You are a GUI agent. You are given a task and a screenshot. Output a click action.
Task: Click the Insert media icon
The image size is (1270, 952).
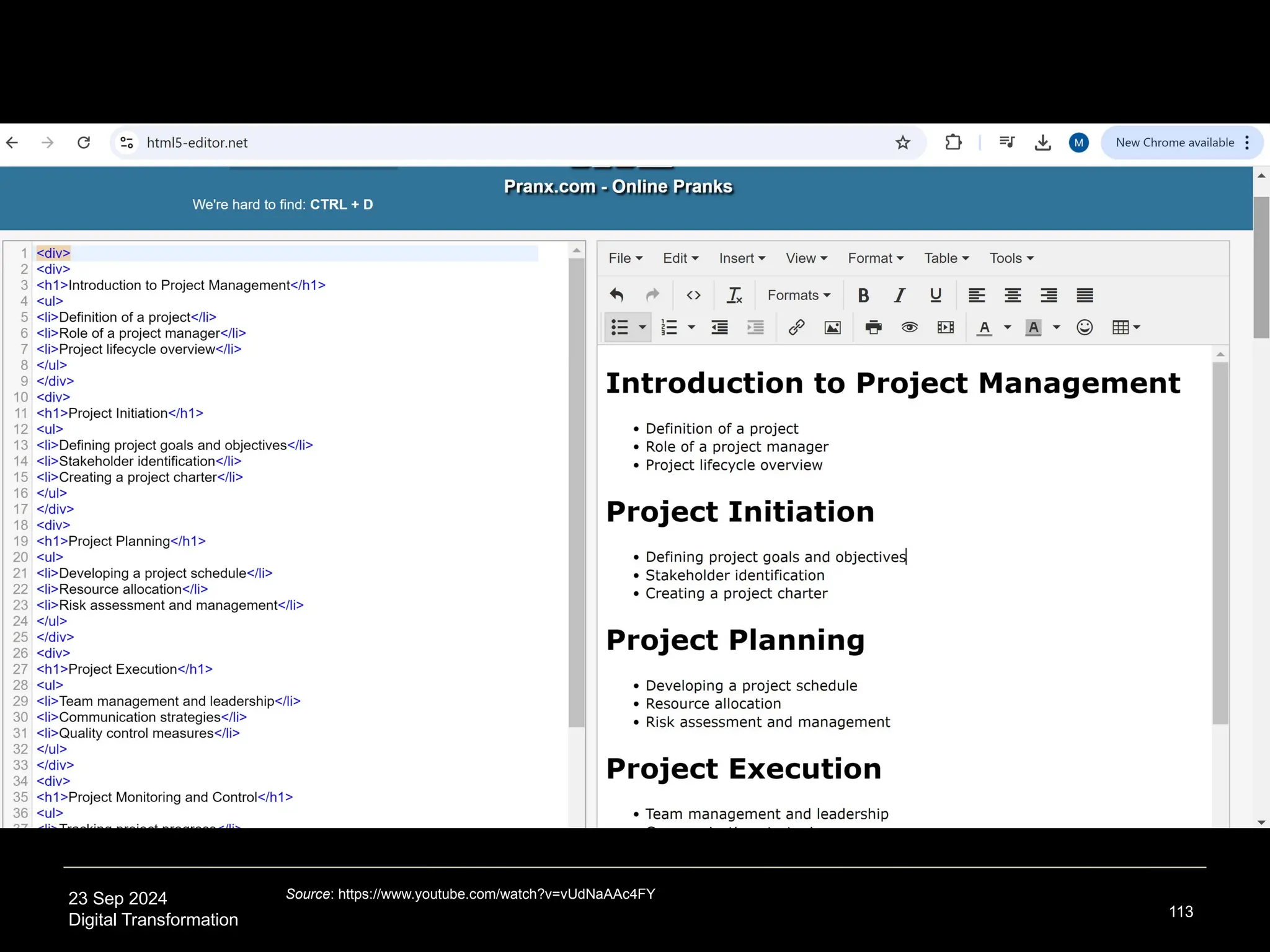pyautogui.click(x=946, y=327)
